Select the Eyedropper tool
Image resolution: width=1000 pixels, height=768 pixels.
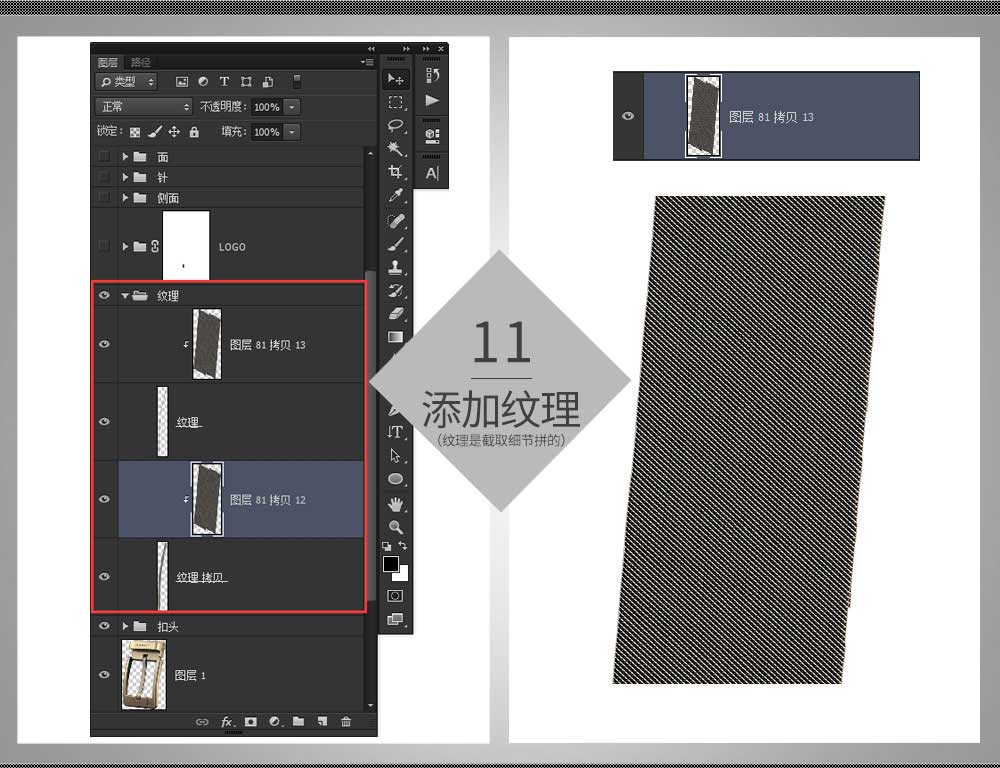pyautogui.click(x=395, y=196)
